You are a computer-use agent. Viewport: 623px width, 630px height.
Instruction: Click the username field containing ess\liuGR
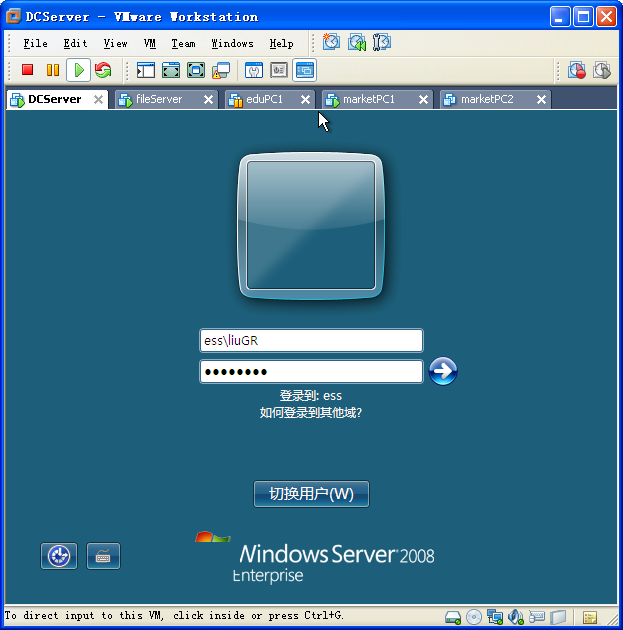[311, 341]
